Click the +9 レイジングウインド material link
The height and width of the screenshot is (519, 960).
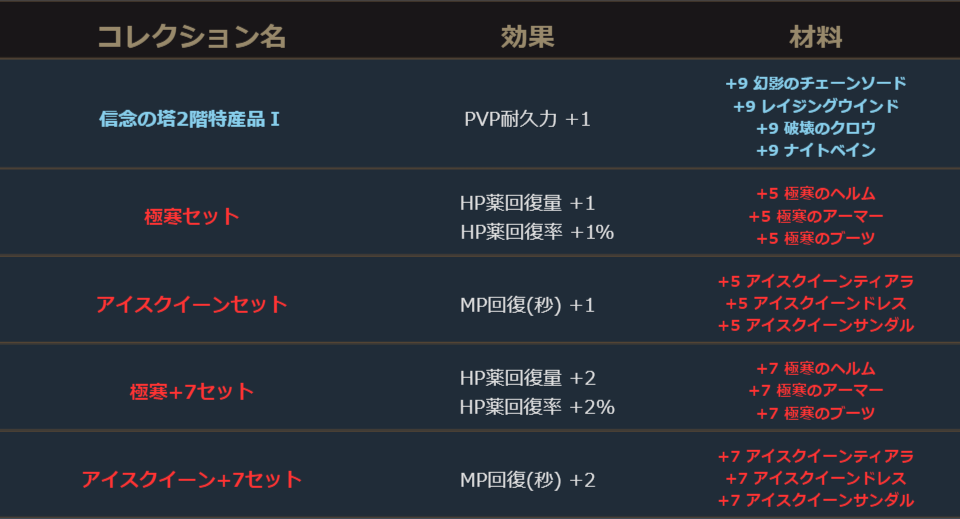(x=815, y=106)
